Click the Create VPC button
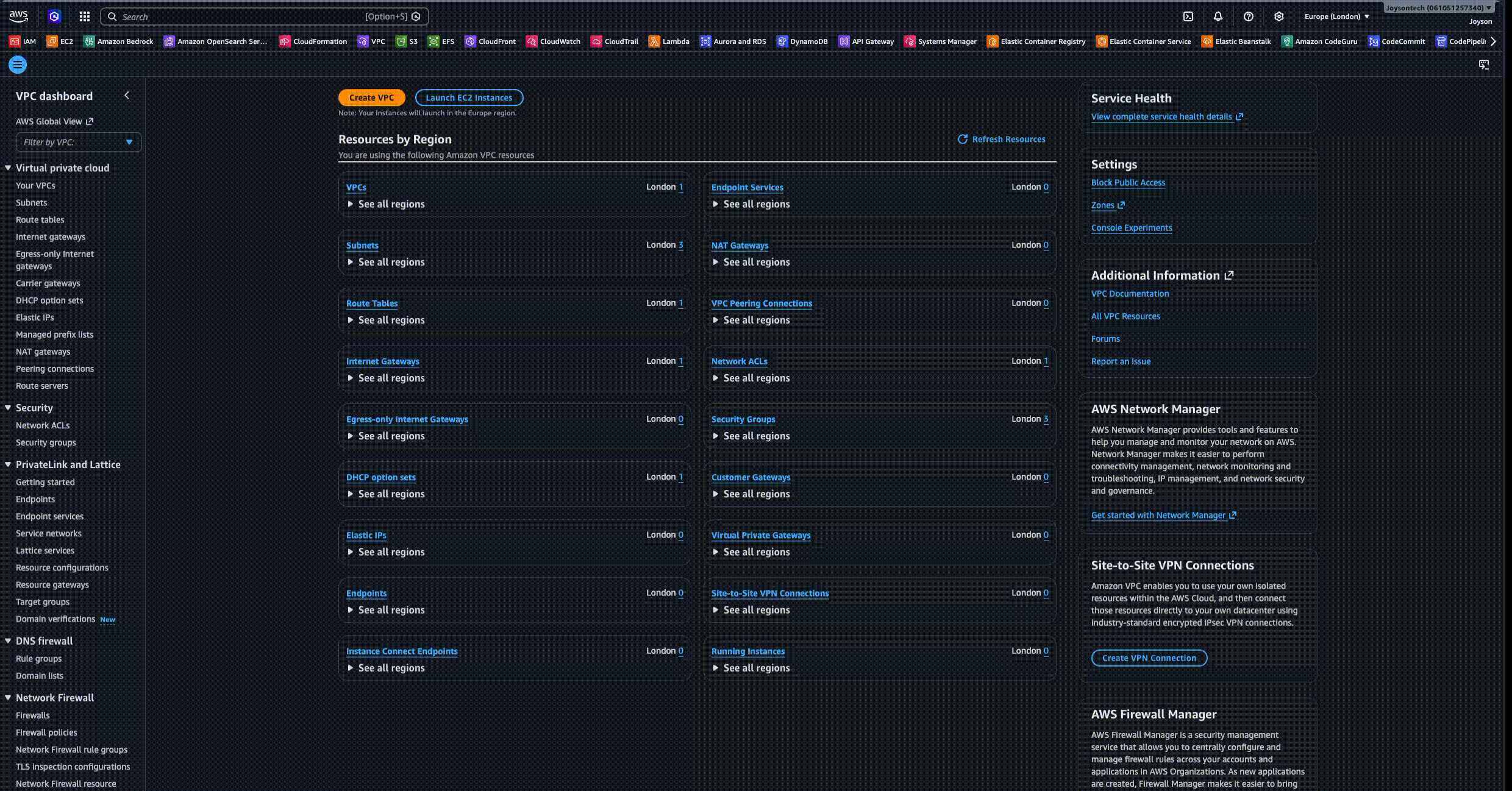The width and height of the screenshot is (1512, 791). pyautogui.click(x=372, y=98)
